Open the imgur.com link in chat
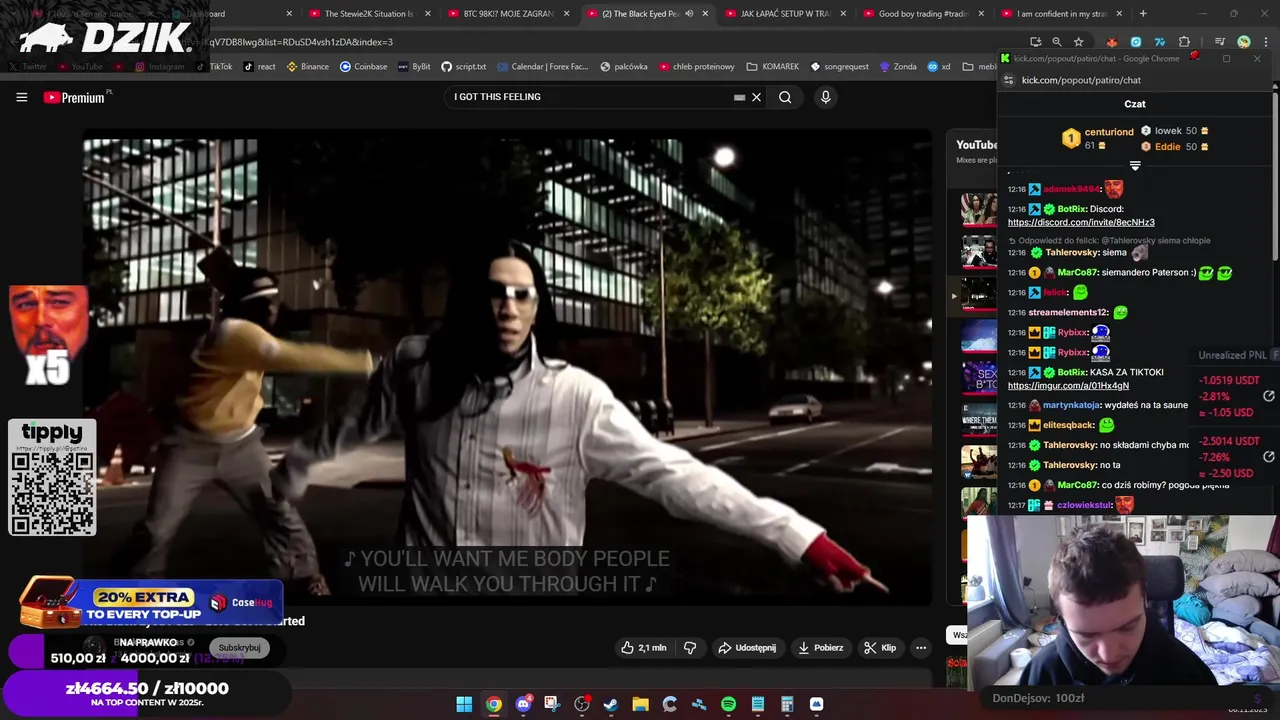The height and width of the screenshot is (720, 1280). pos(1068,386)
